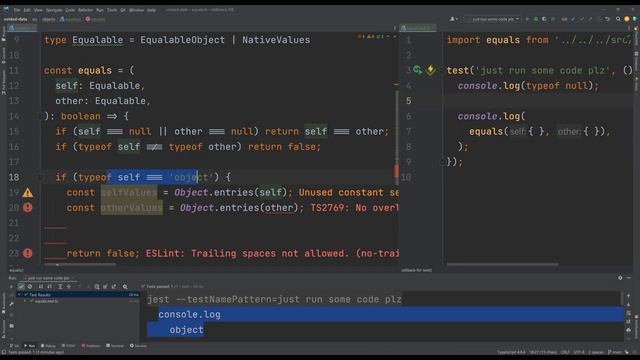The image size is (640, 360).
Task: Click the expand all tests icon
Action: 60,287
